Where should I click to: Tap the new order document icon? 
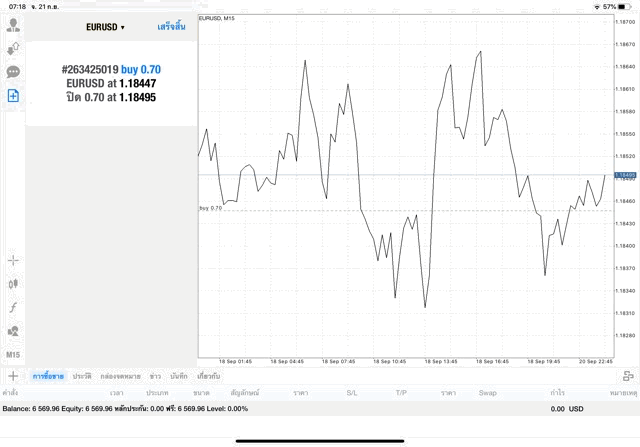point(13,96)
